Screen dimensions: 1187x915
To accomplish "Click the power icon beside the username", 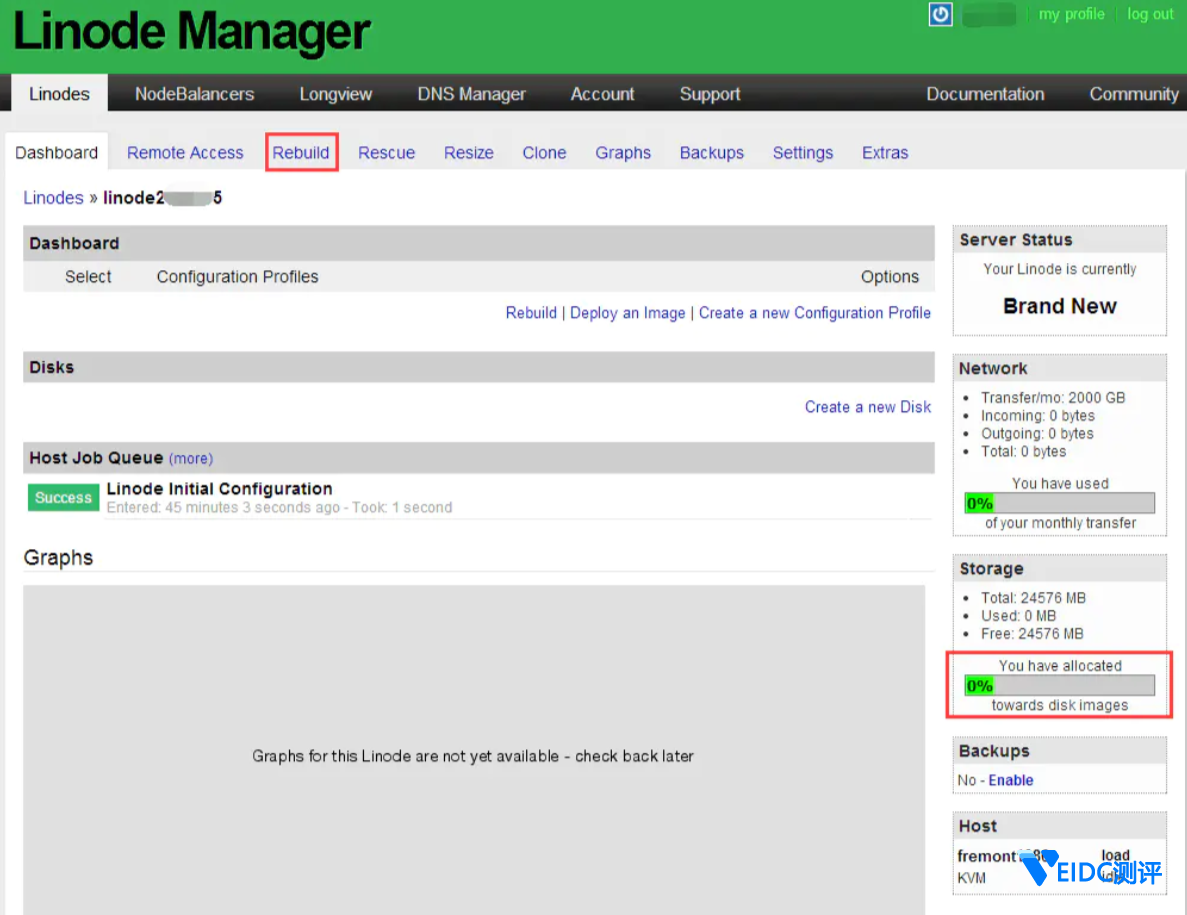I will pyautogui.click(x=940, y=14).
